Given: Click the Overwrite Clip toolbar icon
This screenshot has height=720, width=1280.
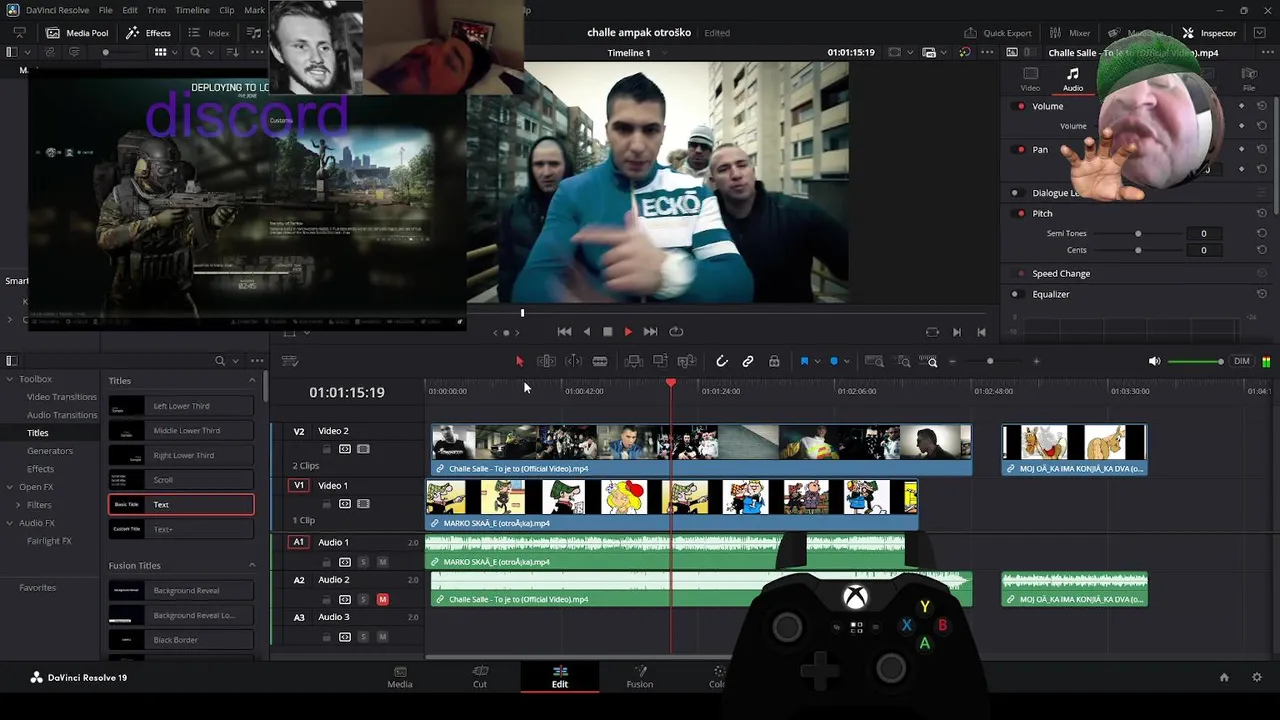Looking at the screenshot, I should click(x=660, y=361).
